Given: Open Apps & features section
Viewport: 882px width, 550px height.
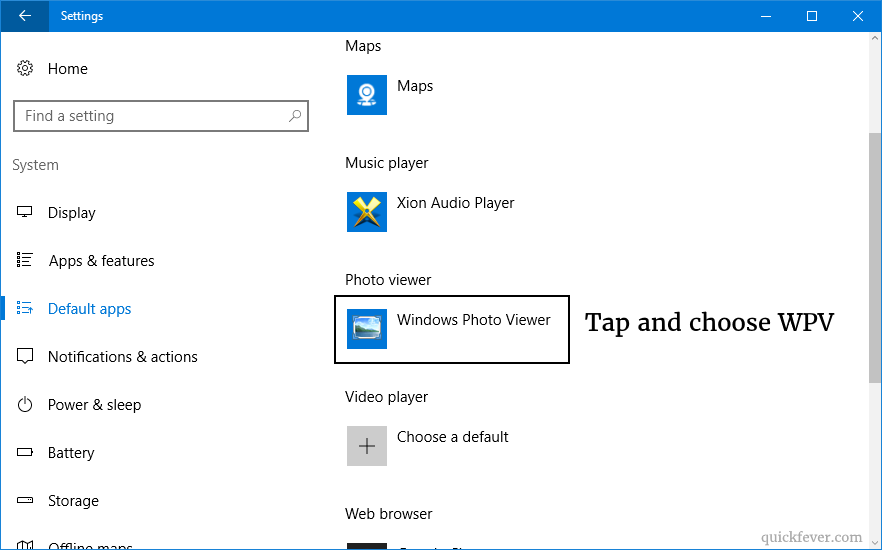Looking at the screenshot, I should click(101, 260).
